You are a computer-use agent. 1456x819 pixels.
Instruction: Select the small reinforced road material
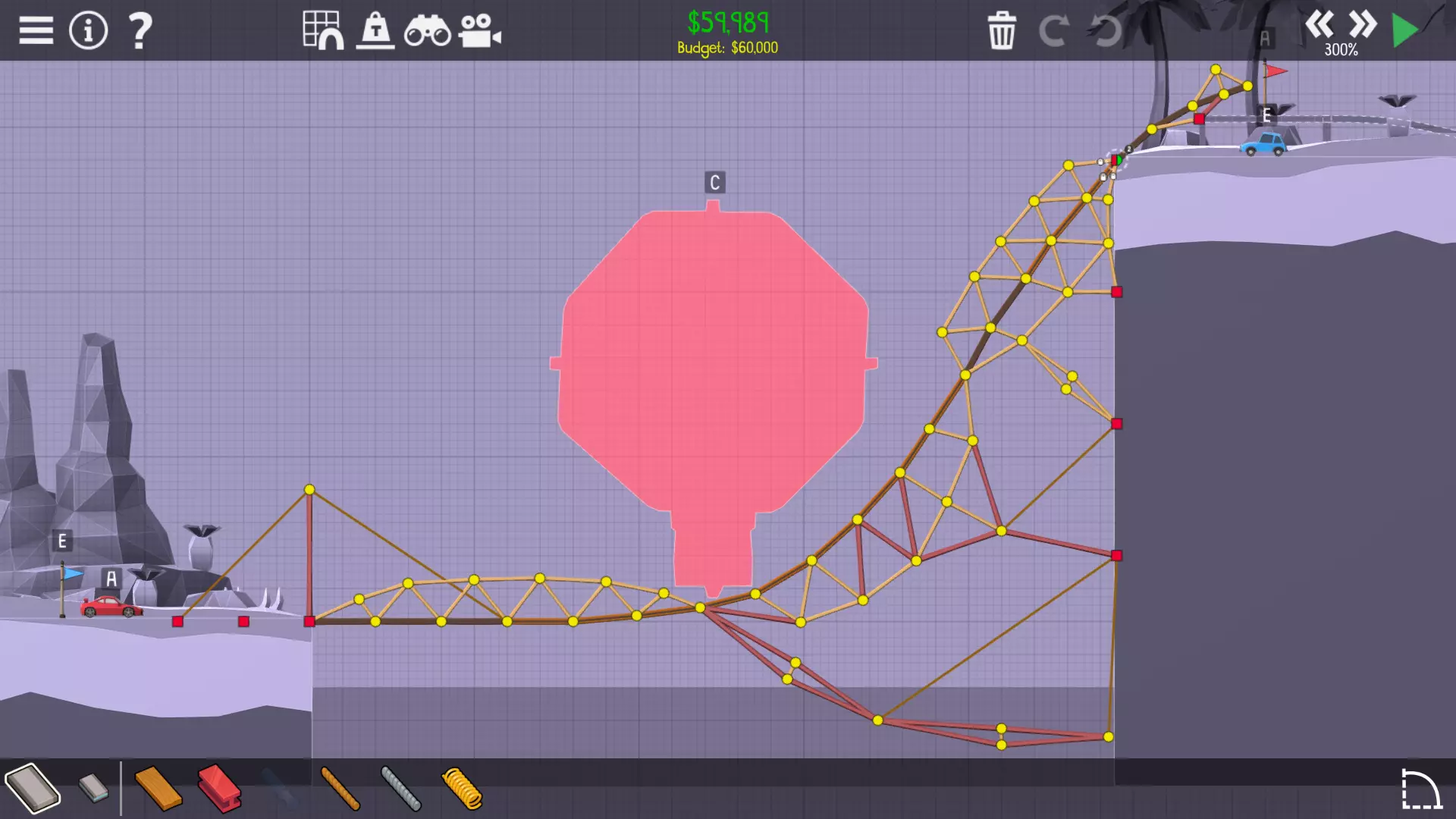(94, 789)
